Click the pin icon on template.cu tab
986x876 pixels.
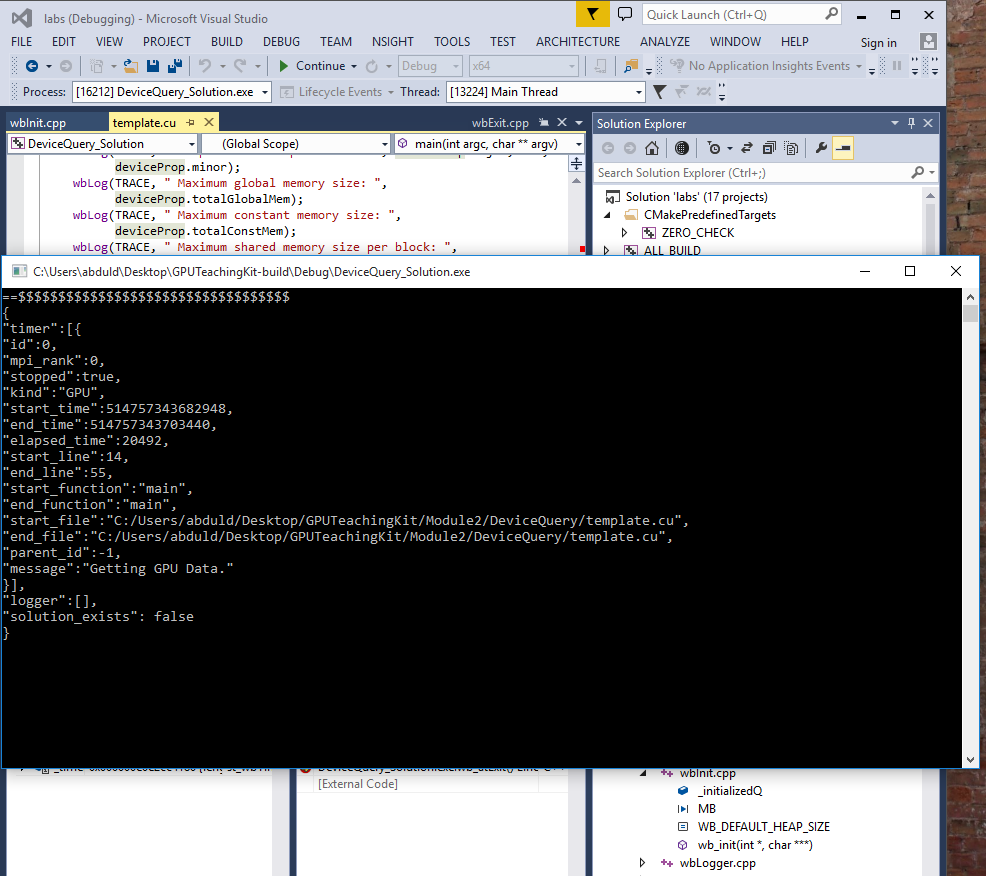[x=191, y=123]
